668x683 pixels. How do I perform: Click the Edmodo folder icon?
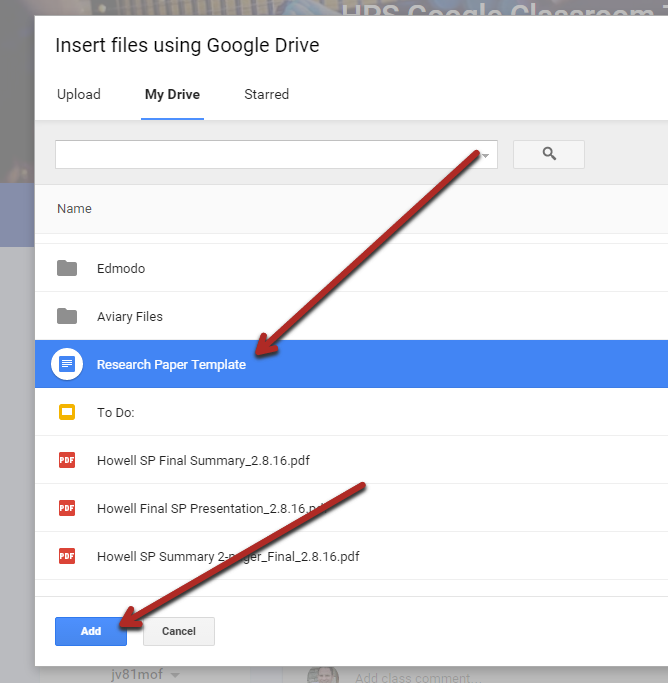click(x=67, y=268)
